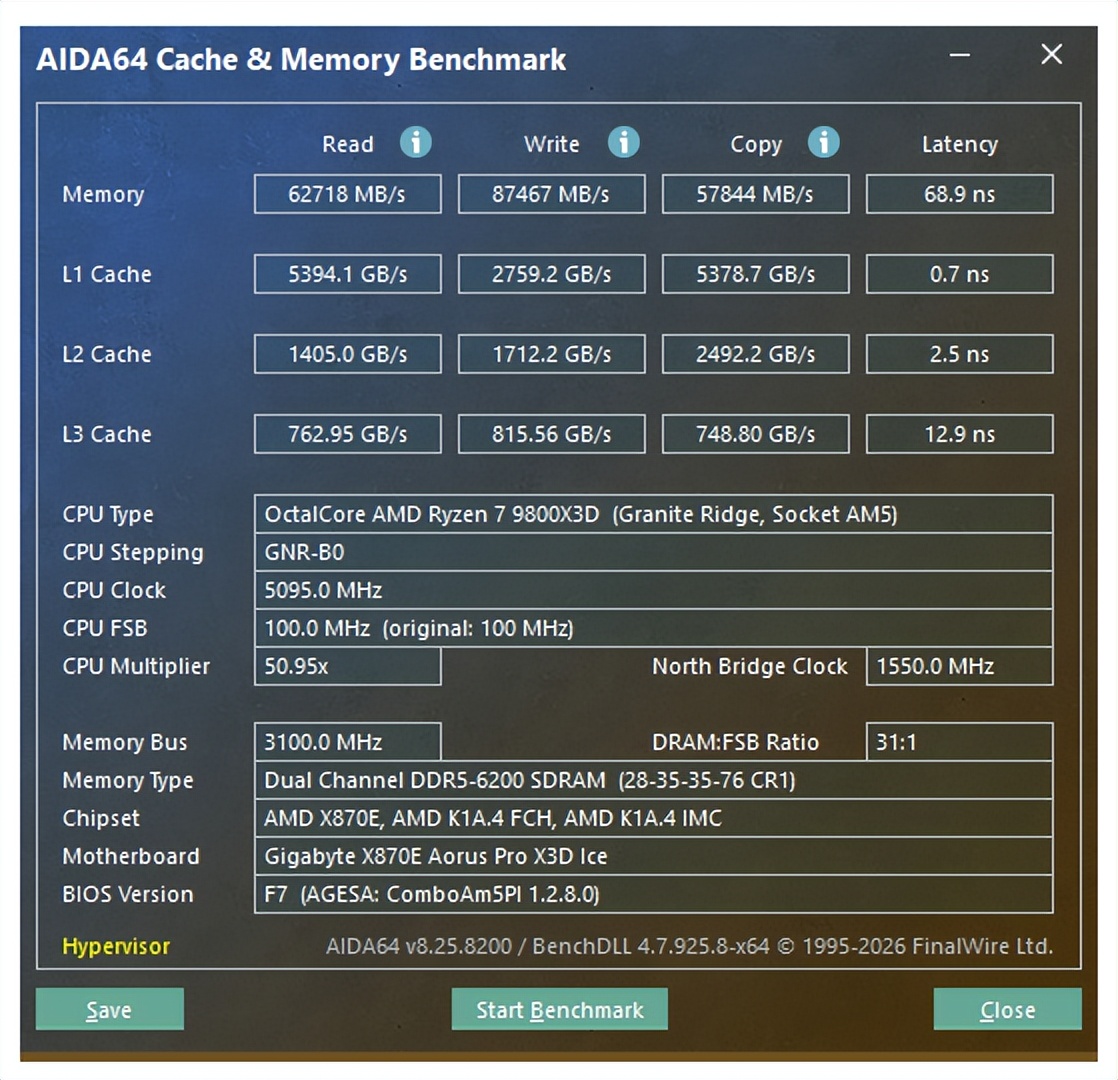Click the Chipset label
Image resolution: width=1118 pixels, height=1080 pixels.
coord(101,818)
